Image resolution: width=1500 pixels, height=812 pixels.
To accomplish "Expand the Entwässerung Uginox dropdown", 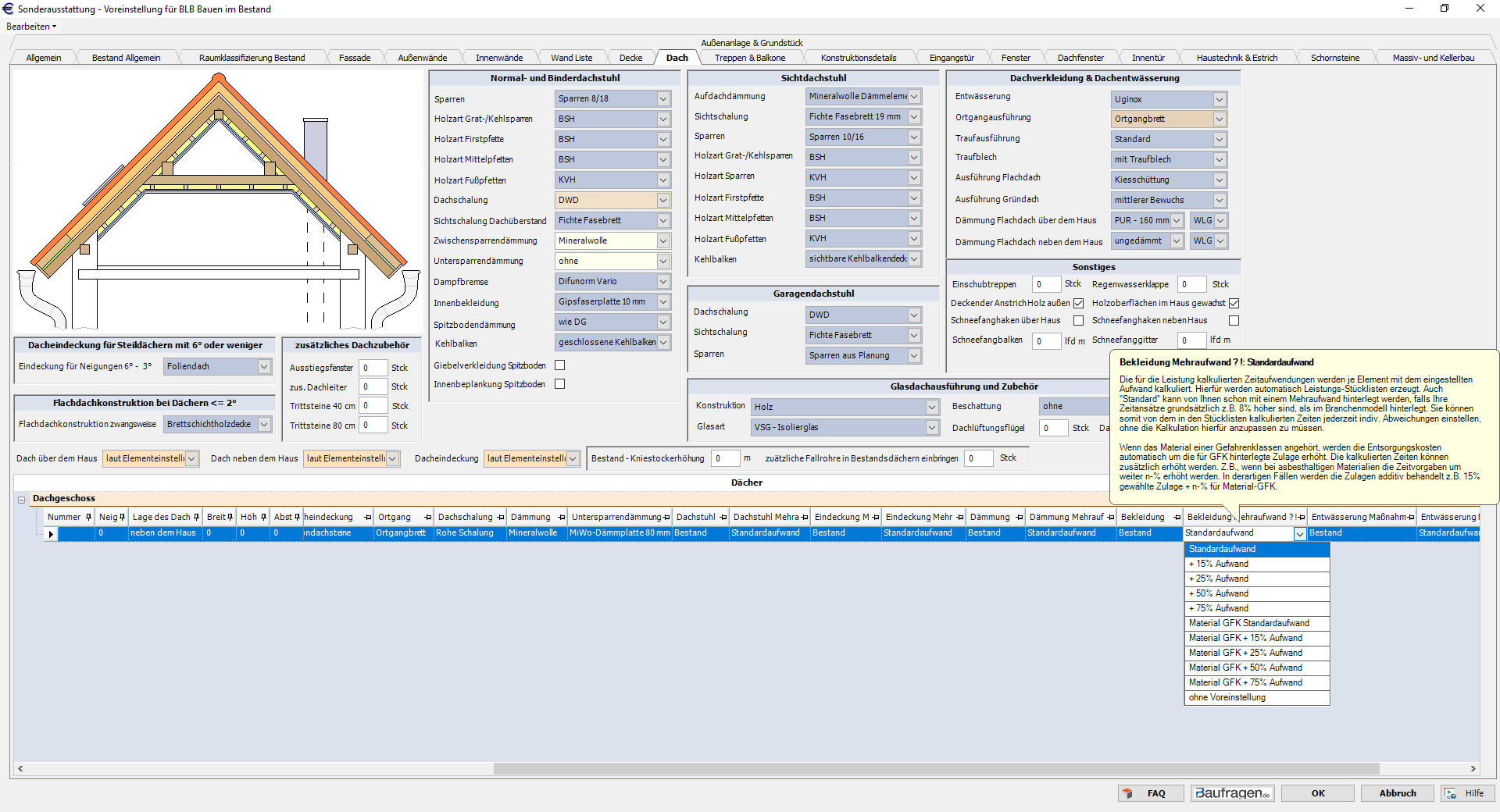I will (x=1219, y=99).
